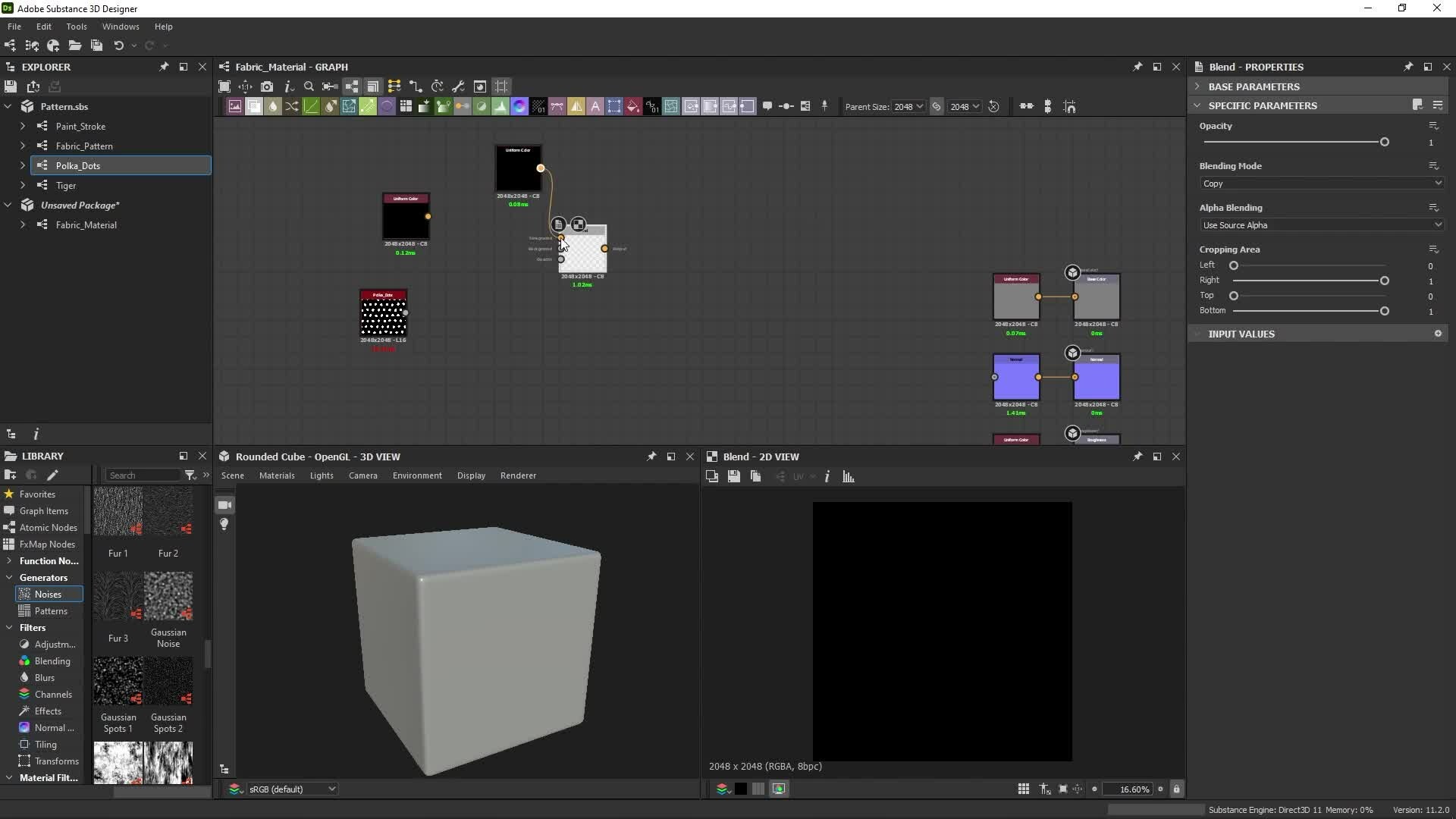This screenshot has height=819, width=1456.
Task: Click the Gaussian Noise library thumbnail
Action: (168, 597)
